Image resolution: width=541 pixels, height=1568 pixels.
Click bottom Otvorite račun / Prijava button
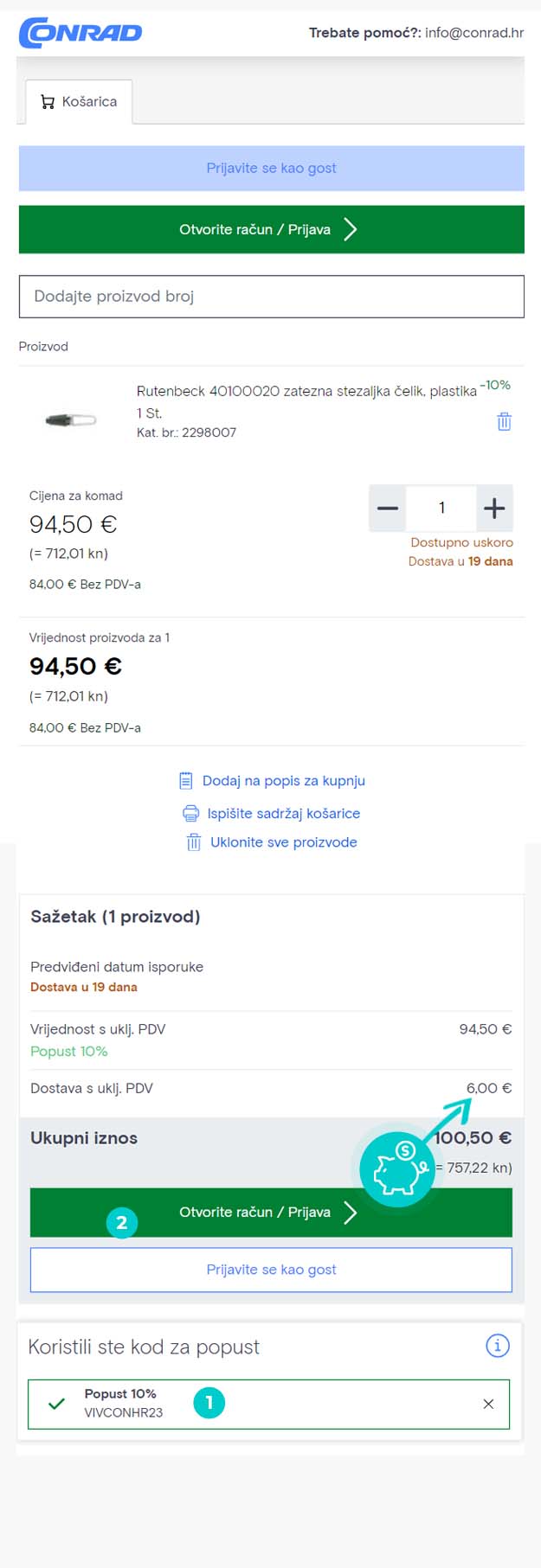272,1213
